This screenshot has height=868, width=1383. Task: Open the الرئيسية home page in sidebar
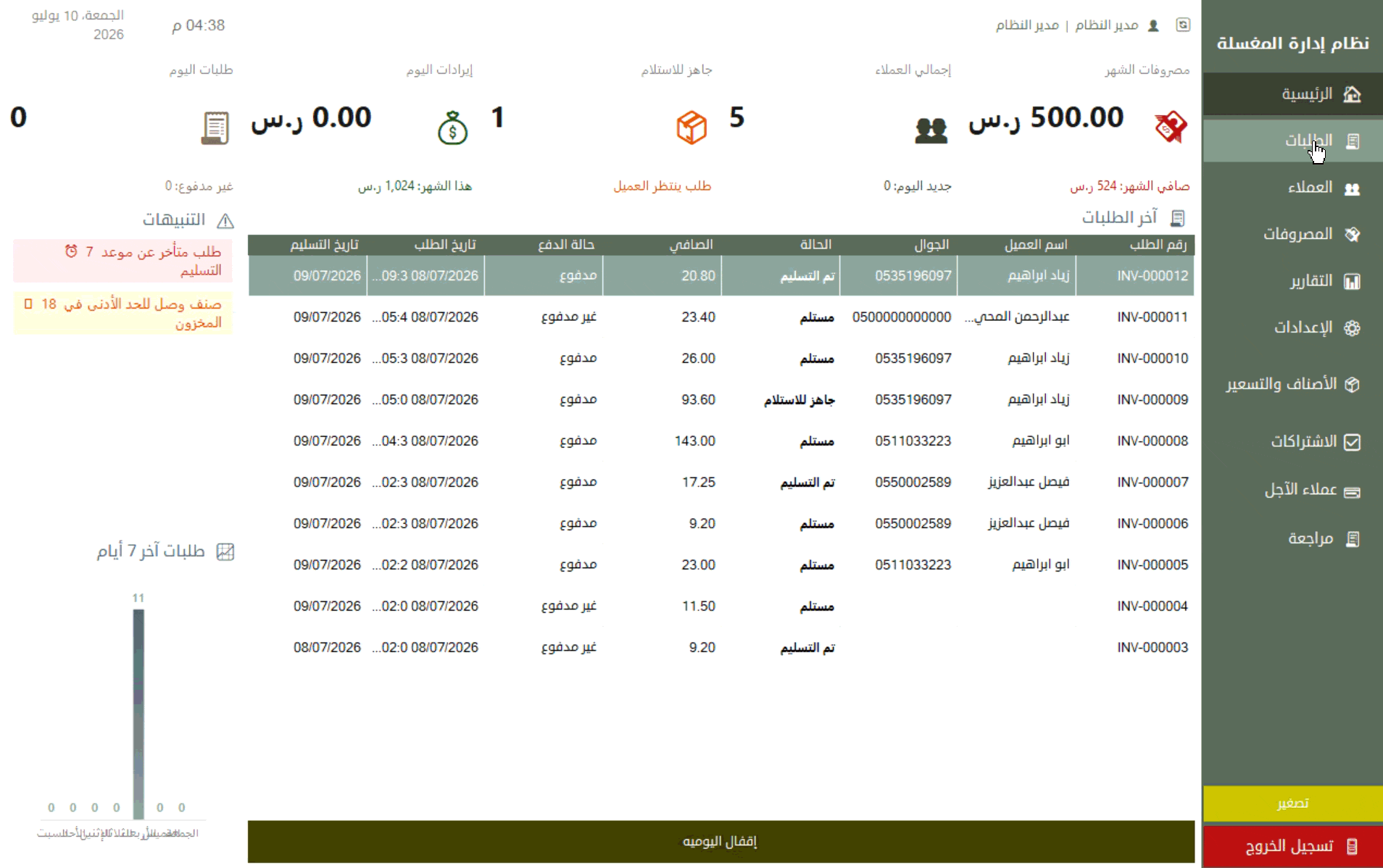[1292, 94]
